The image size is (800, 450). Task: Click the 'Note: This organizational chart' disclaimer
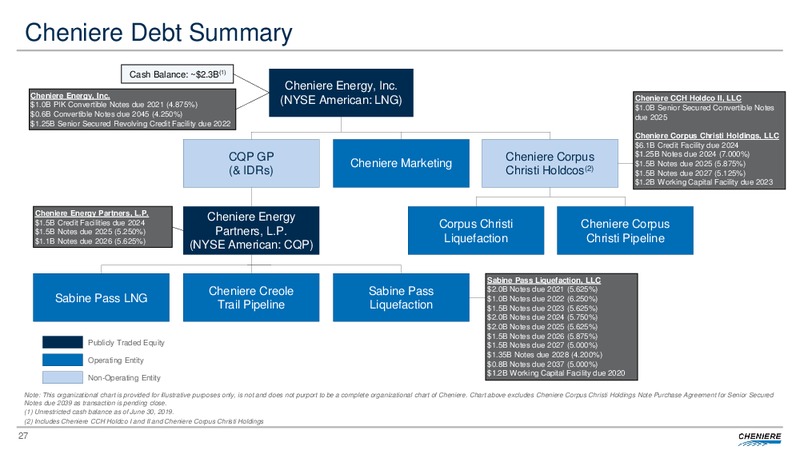399,398
